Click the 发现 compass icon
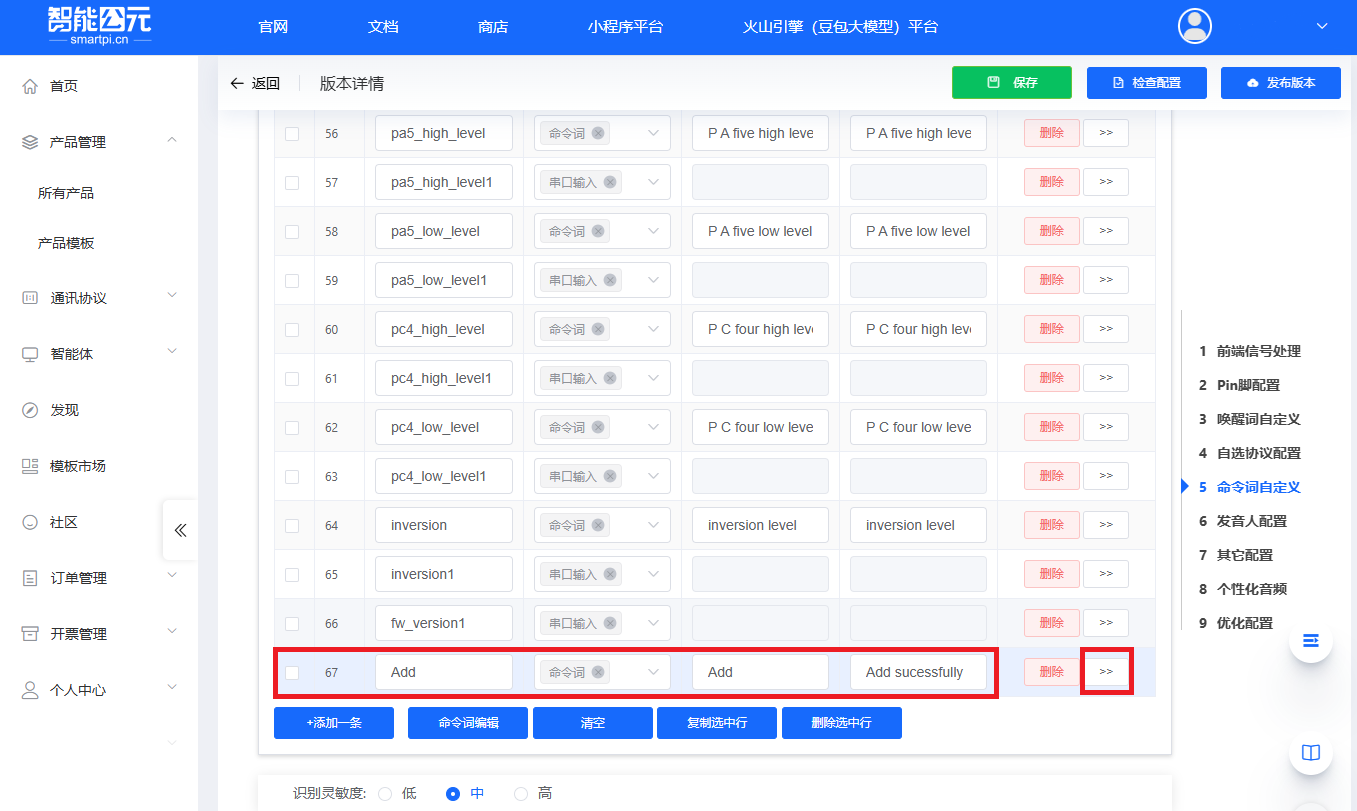Image resolution: width=1357 pixels, height=811 pixels. click(30, 410)
